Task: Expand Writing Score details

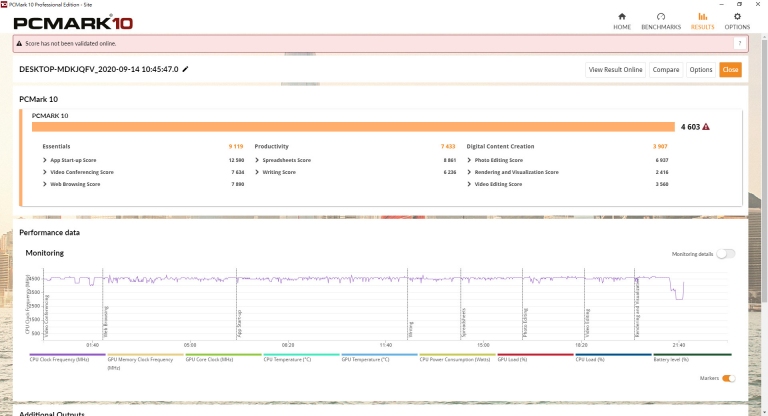Action: (257, 172)
